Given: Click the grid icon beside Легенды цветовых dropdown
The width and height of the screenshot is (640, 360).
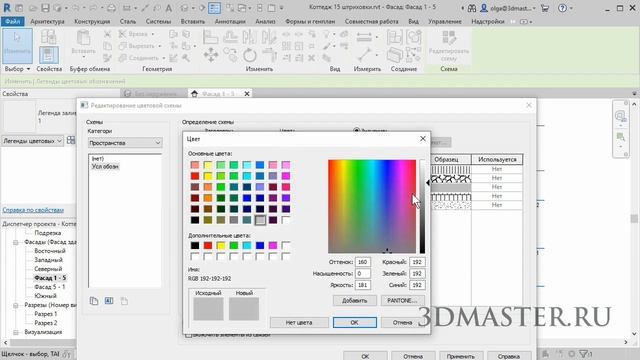Looking at the screenshot, I should point(71,140).
